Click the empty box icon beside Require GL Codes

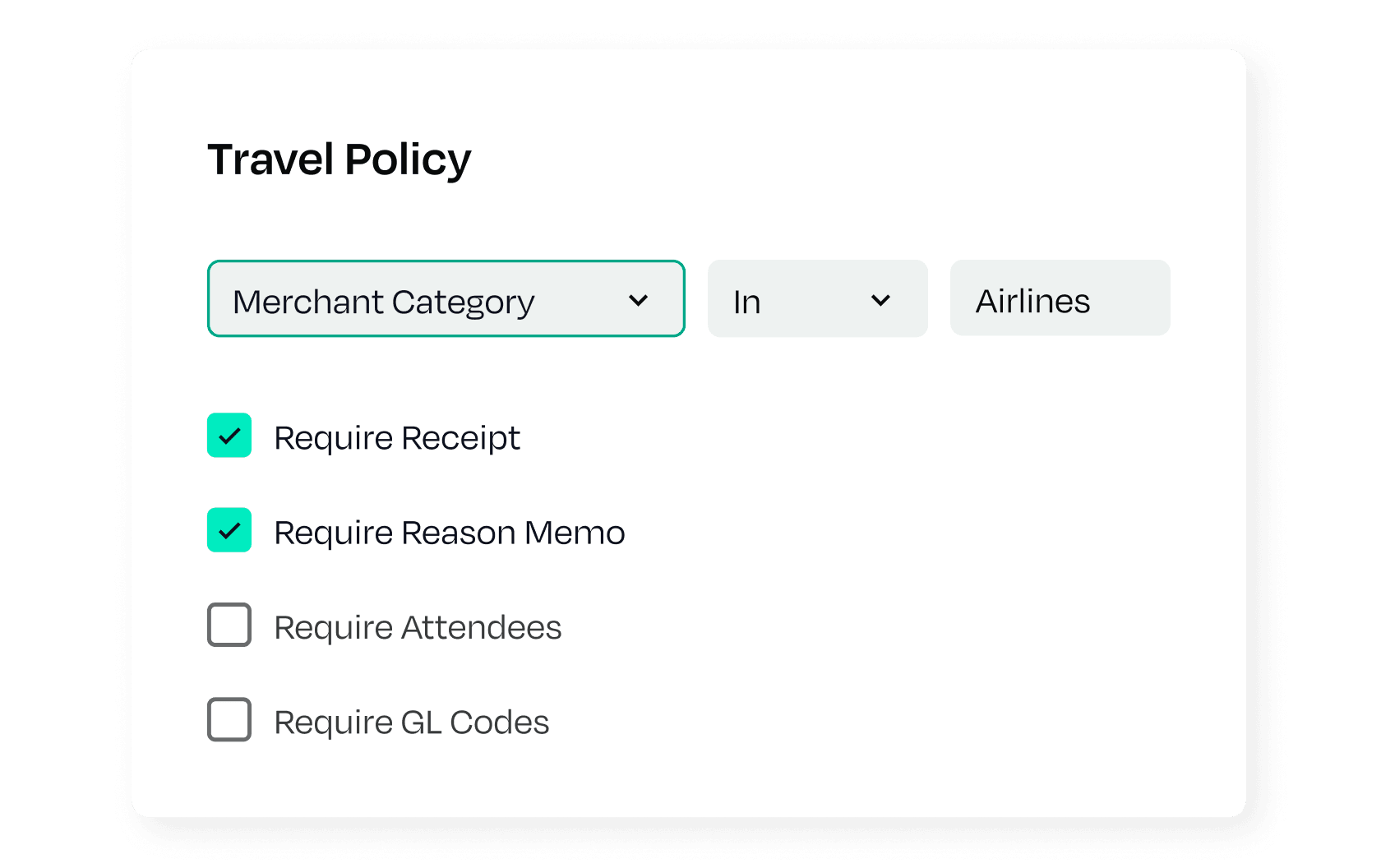(229, 719)
